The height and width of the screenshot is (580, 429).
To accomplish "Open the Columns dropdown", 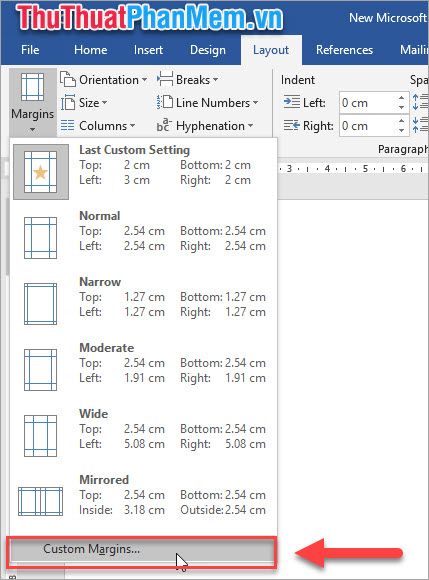I will point(98,125).
